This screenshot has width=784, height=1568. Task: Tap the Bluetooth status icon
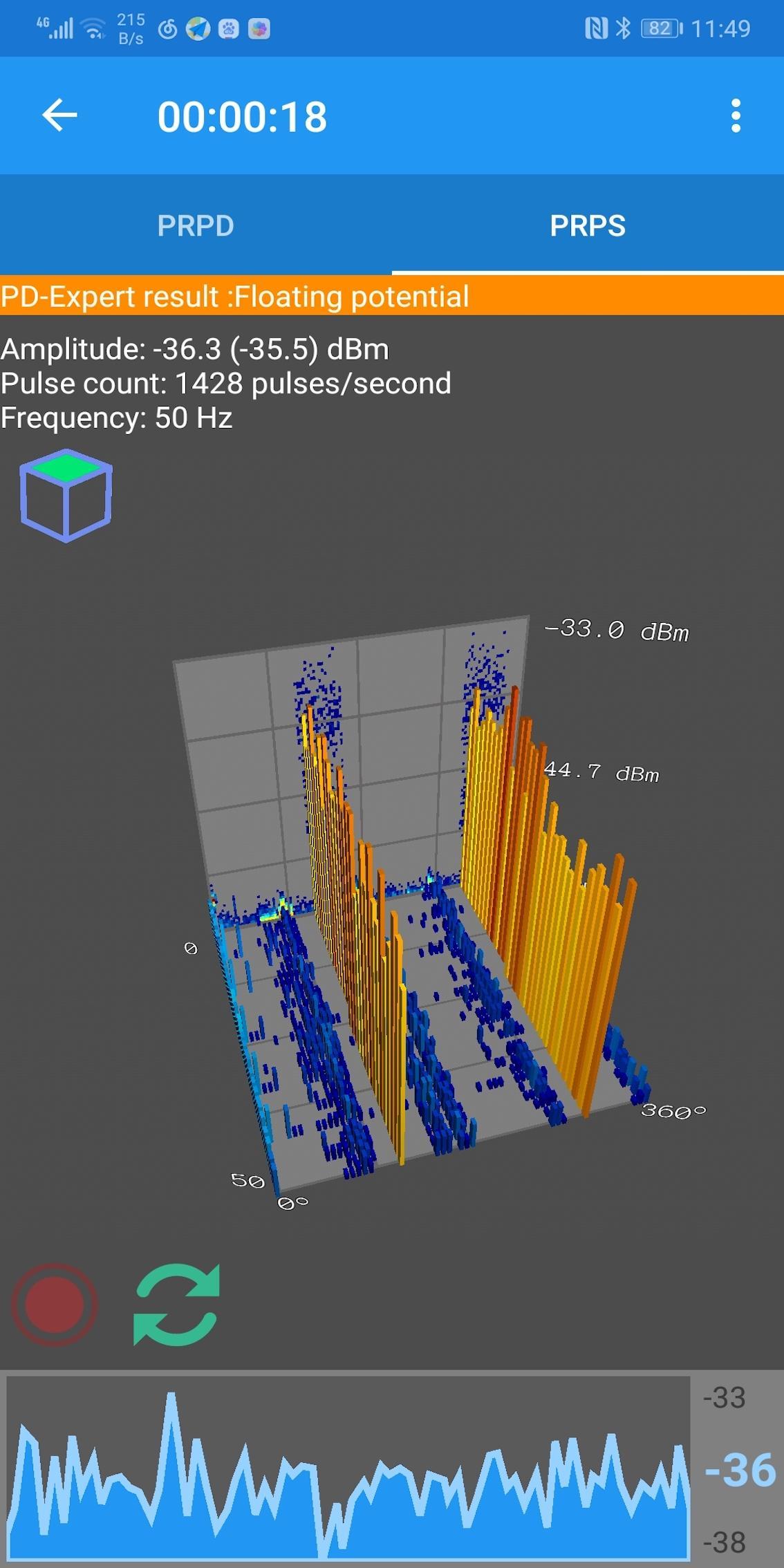(x=623, y=28)
